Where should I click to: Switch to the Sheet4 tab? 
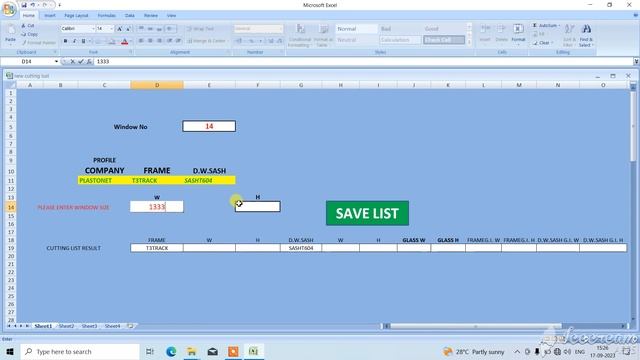113,326
